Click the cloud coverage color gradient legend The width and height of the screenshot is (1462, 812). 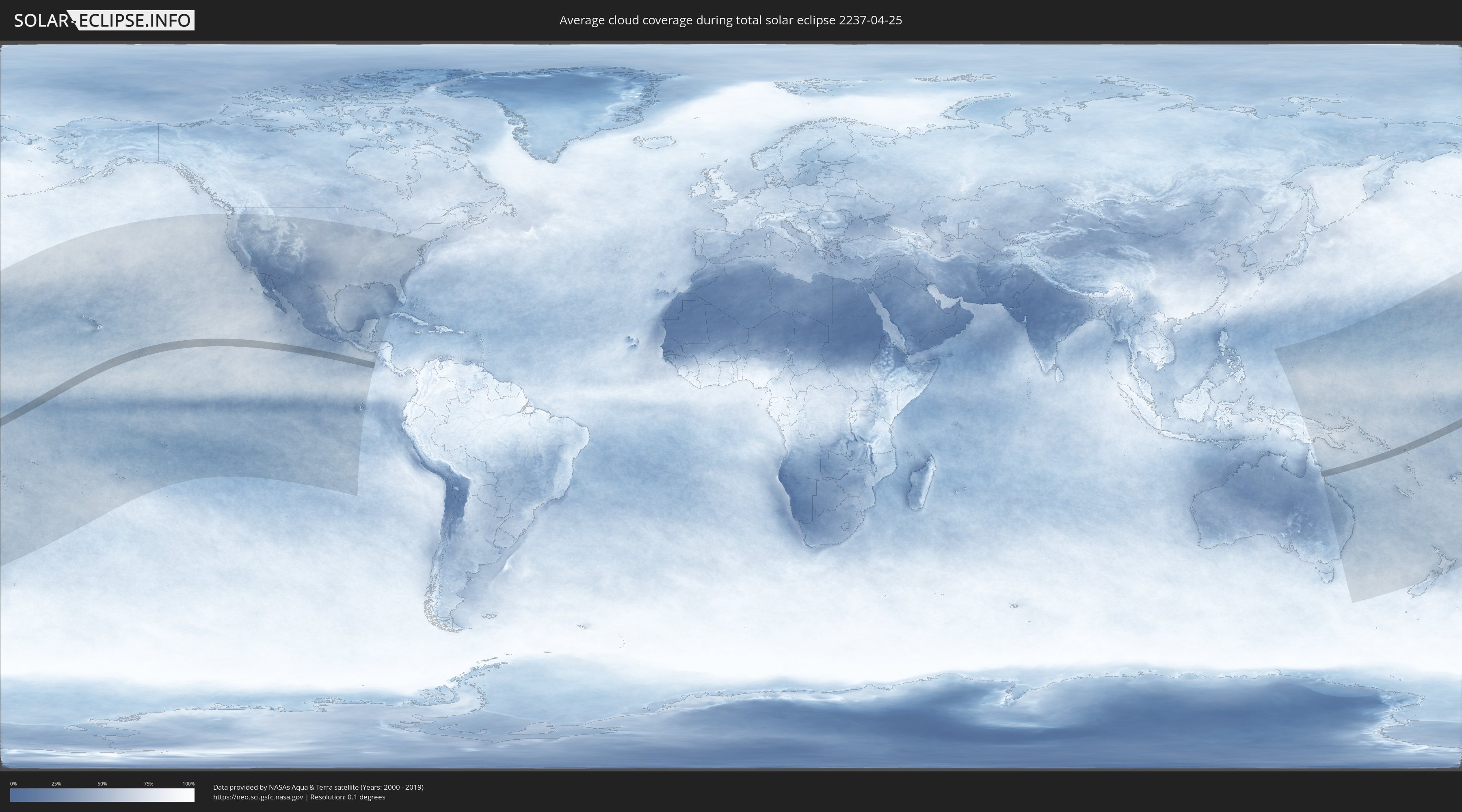(x=102, y=795)
